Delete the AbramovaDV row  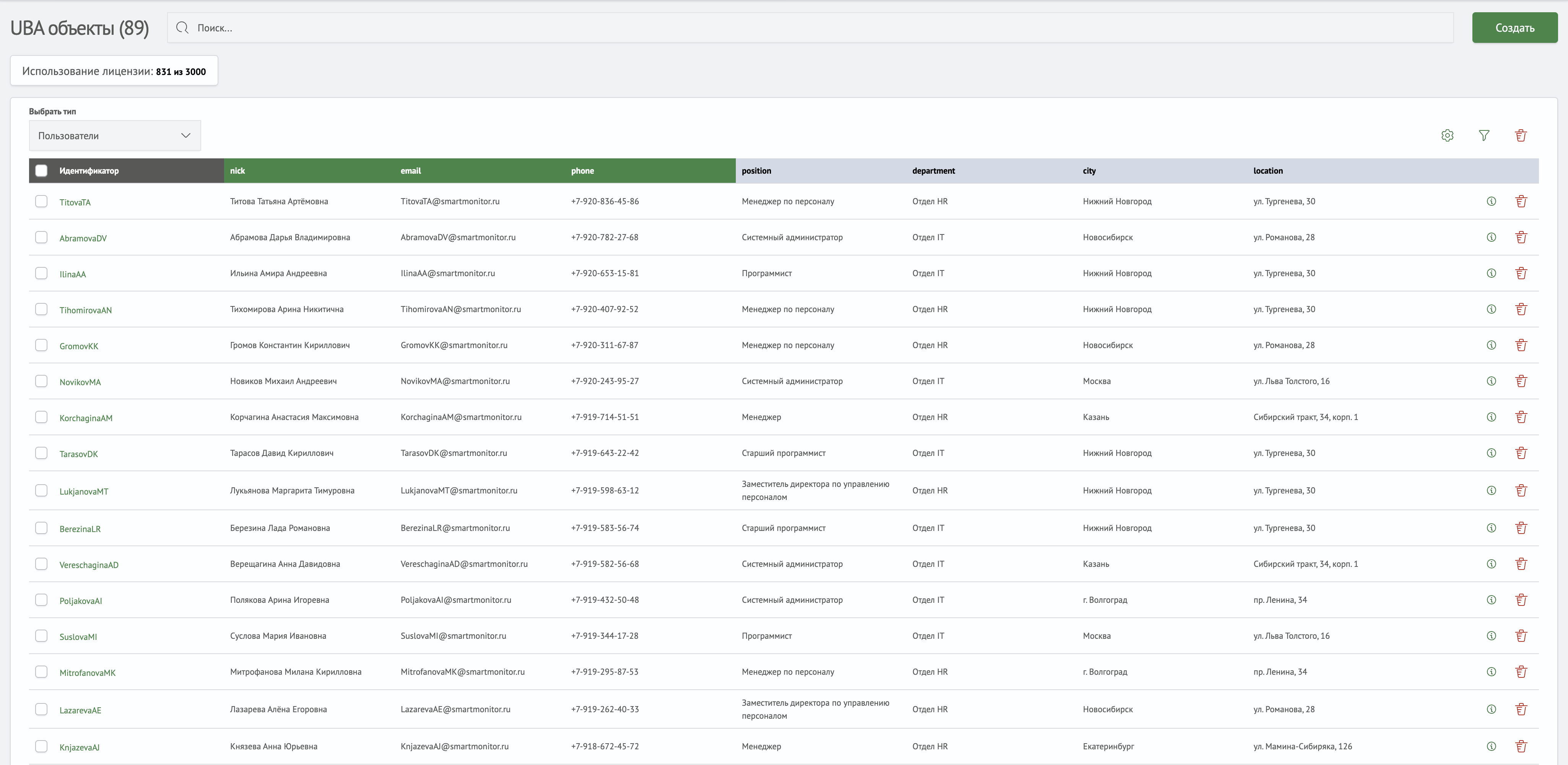point(1521,238)
